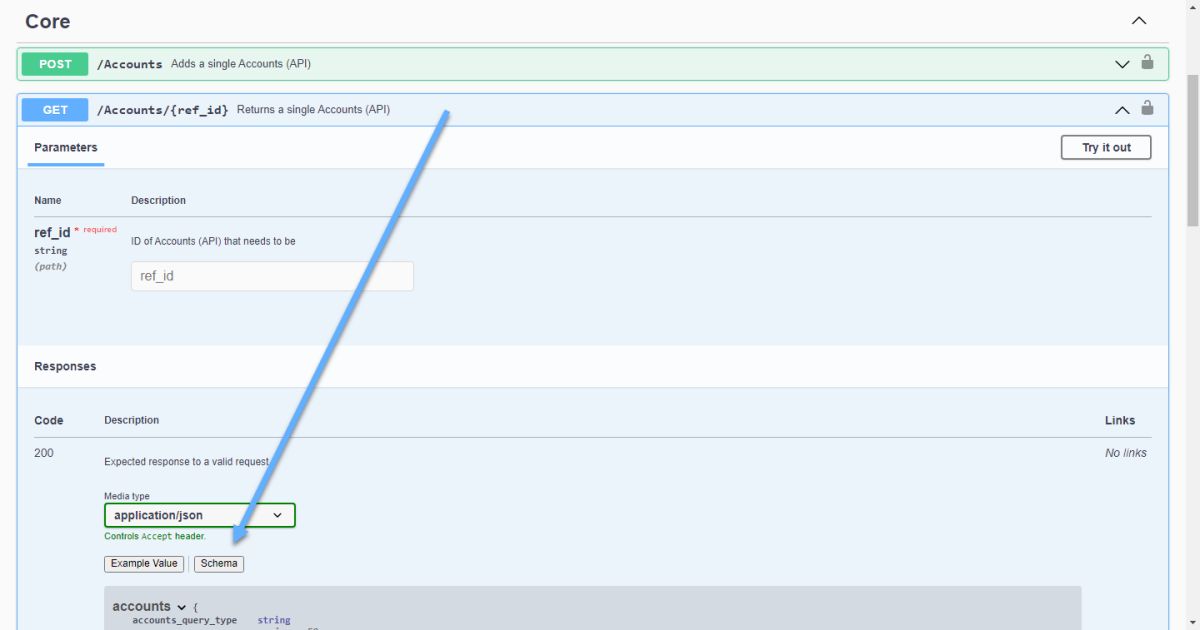This screenshot has width=1200, height=630.
Task: Collapse the GET /Accounts/{ref_id} operation chevron
Action: coord(1122,110)
